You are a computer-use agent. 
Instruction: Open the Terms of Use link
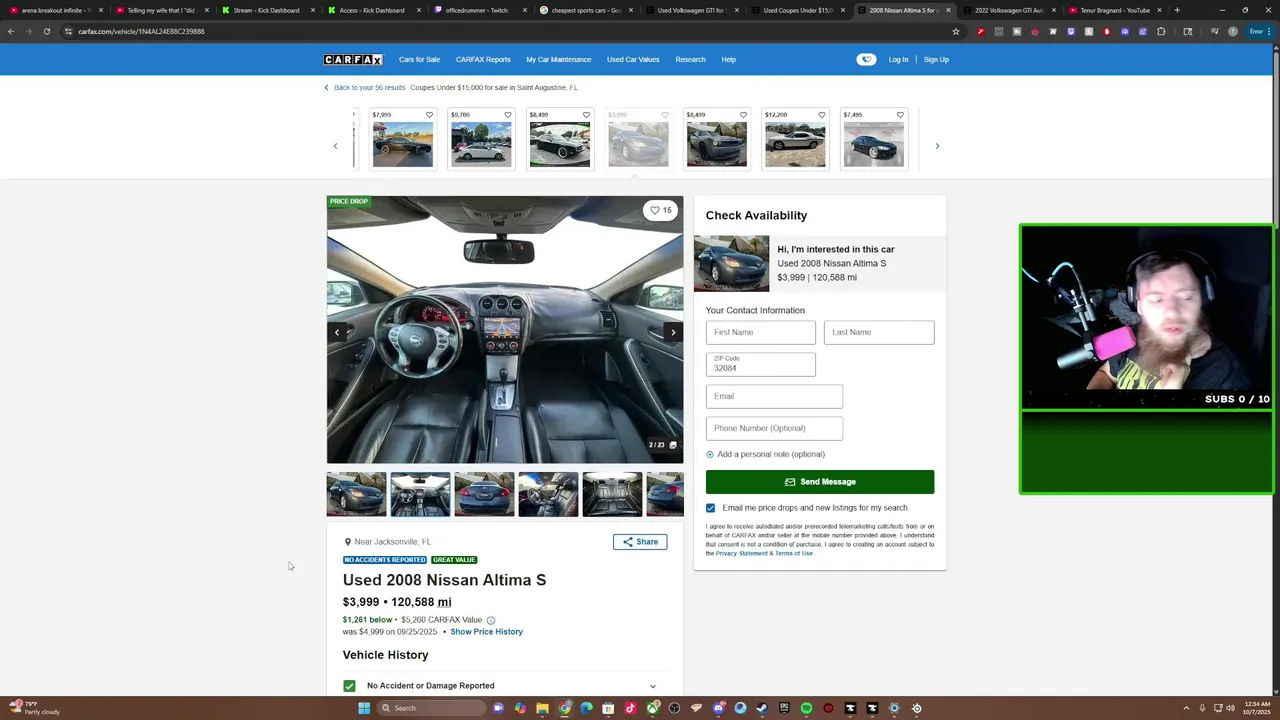pyautogui.click(x=793, y=553)
